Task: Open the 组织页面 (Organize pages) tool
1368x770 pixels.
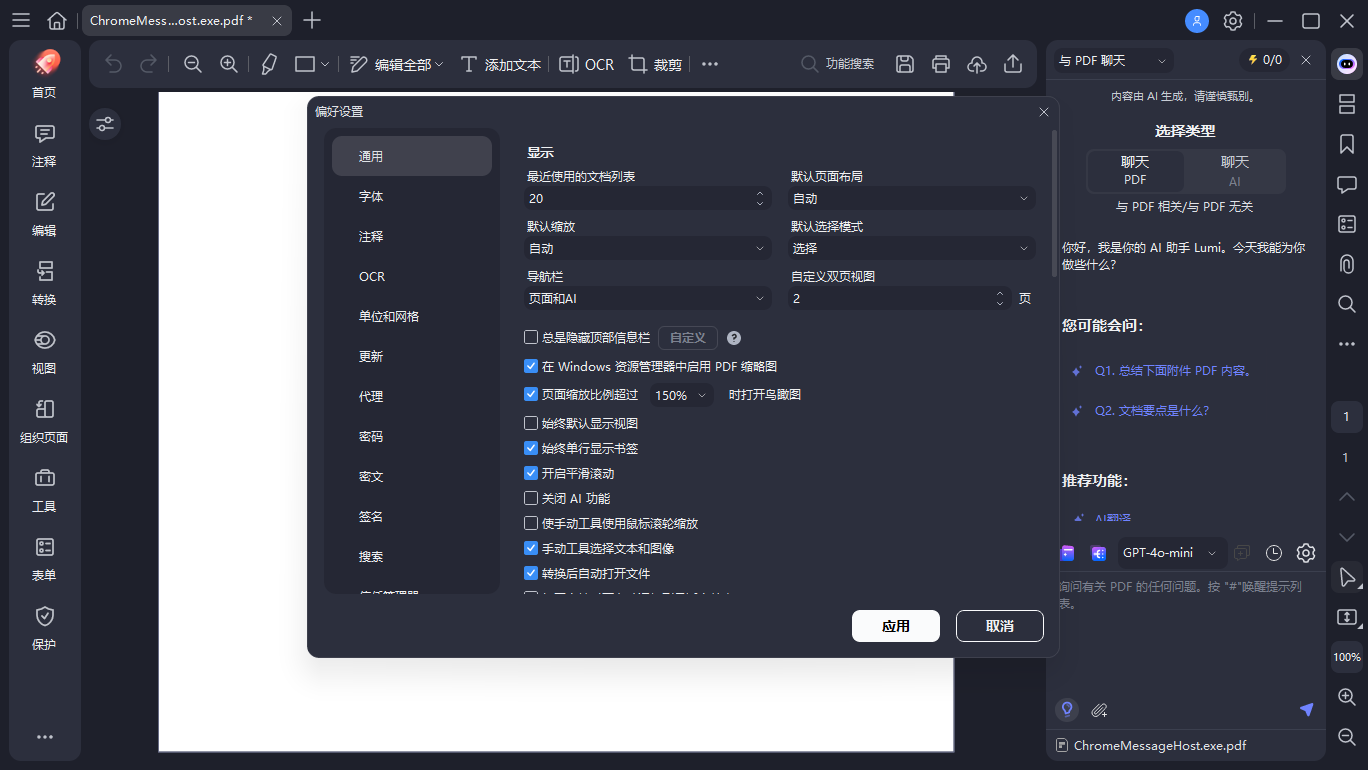Action: coord(44,422)
